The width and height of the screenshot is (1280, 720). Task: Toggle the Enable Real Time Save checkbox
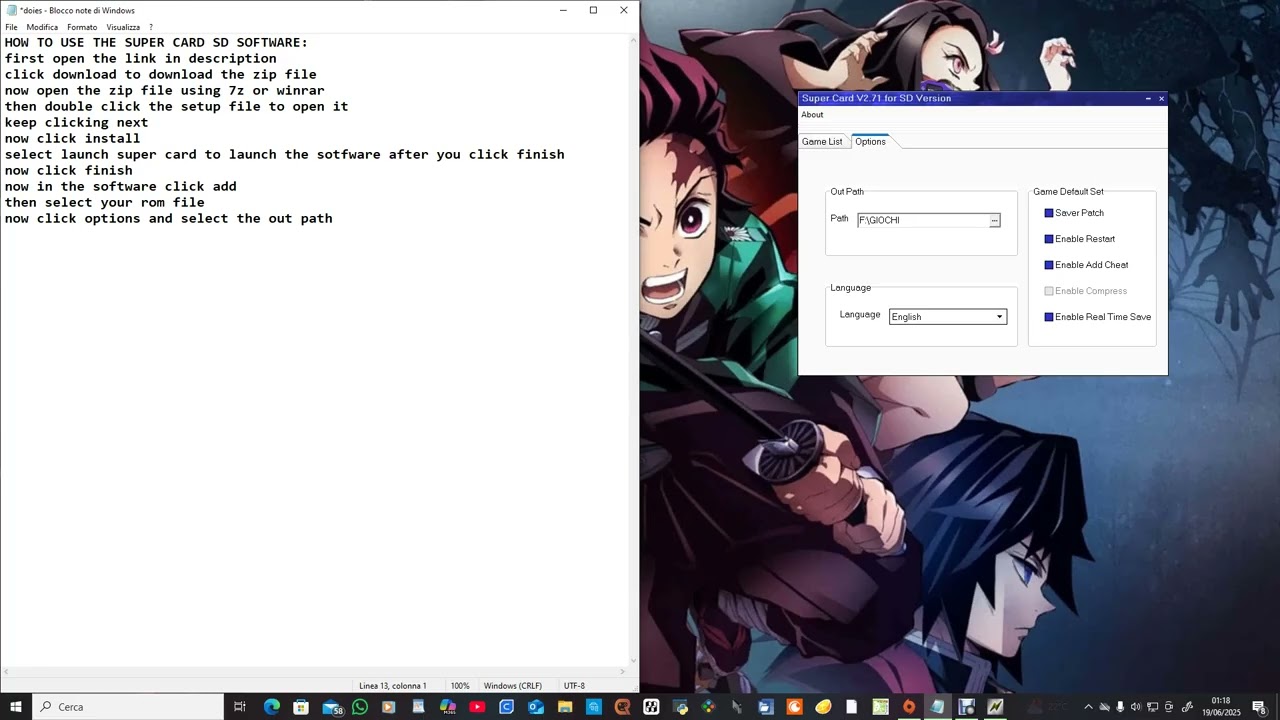(x=1049, y=317)
